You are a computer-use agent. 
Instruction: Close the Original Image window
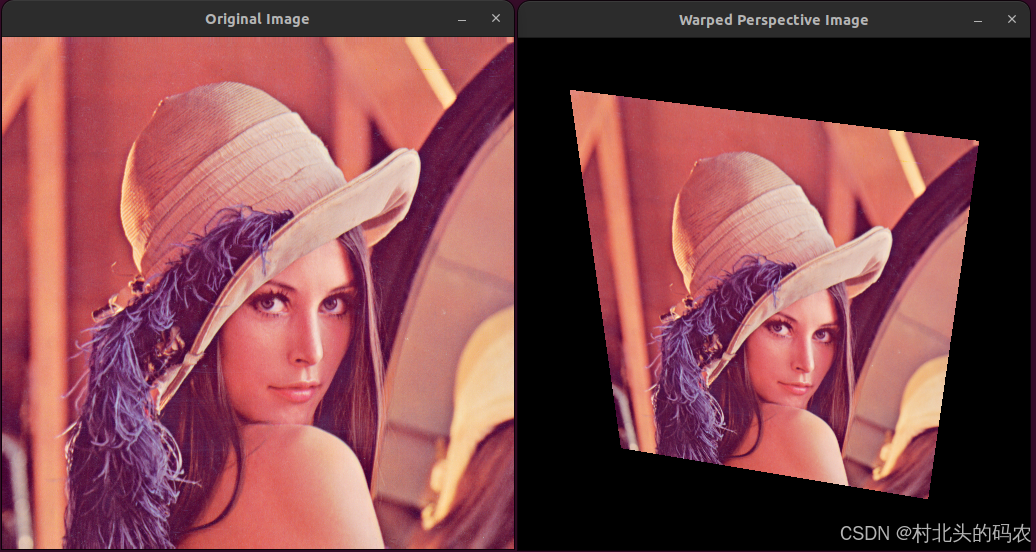pyautogui.click(x=496, y=19)
